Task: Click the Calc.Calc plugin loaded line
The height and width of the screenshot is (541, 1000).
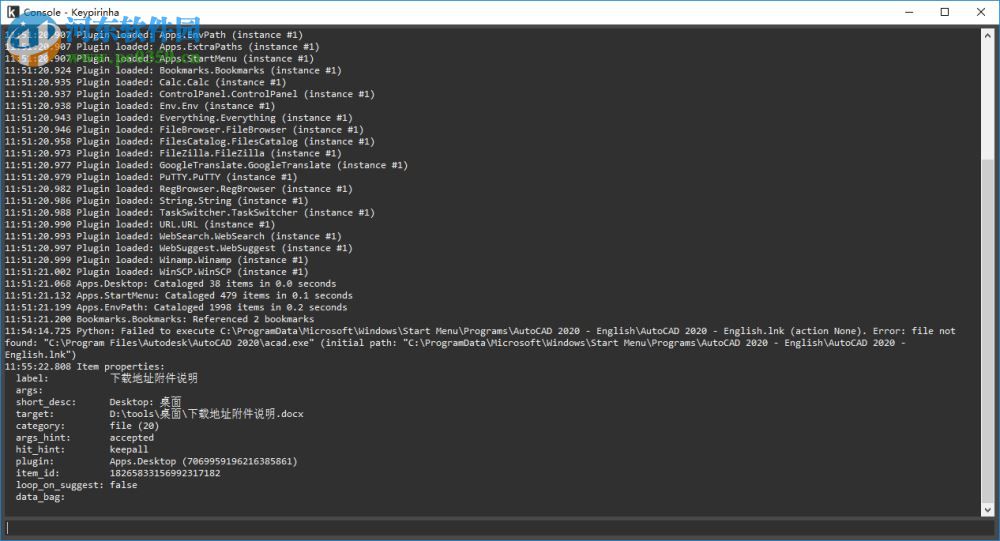Action: coord(145,82)
